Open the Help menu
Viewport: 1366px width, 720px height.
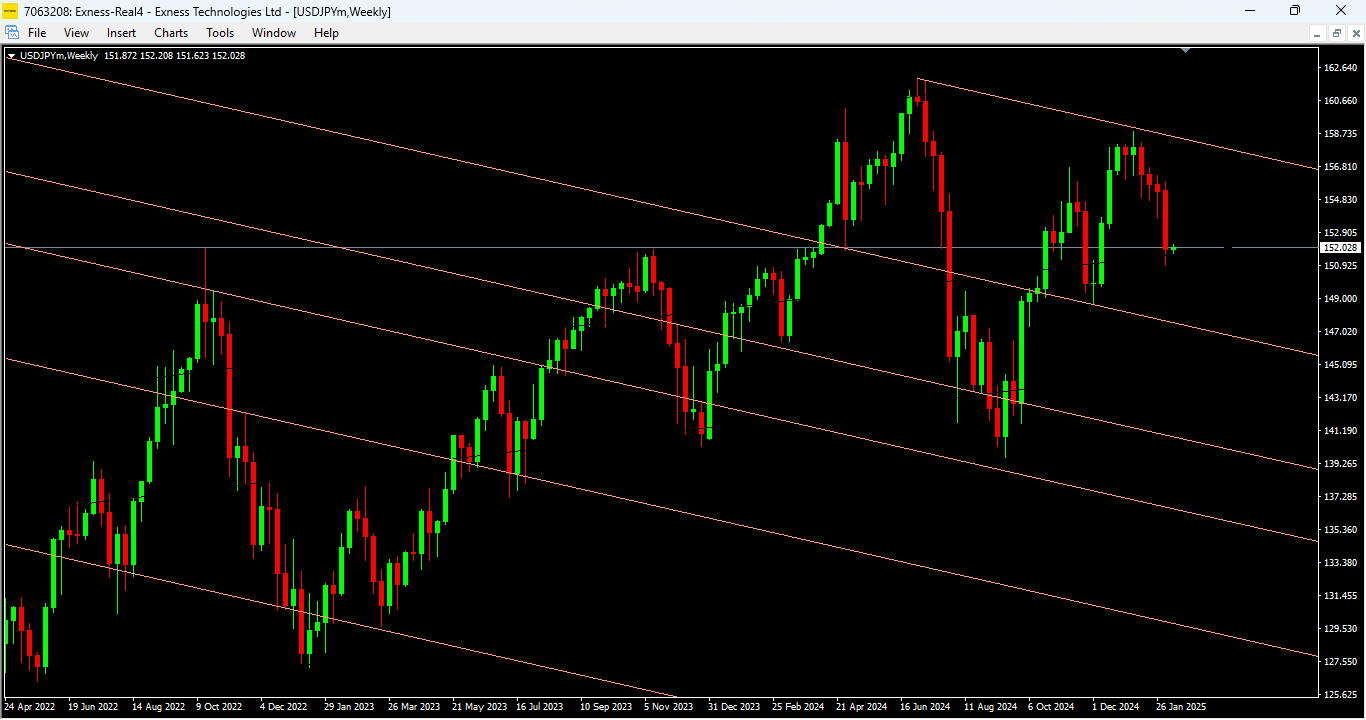326,33
